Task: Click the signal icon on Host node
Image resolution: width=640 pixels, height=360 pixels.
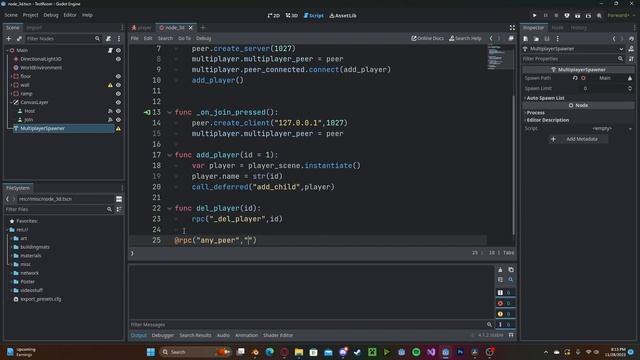Action: pos(110,111)
